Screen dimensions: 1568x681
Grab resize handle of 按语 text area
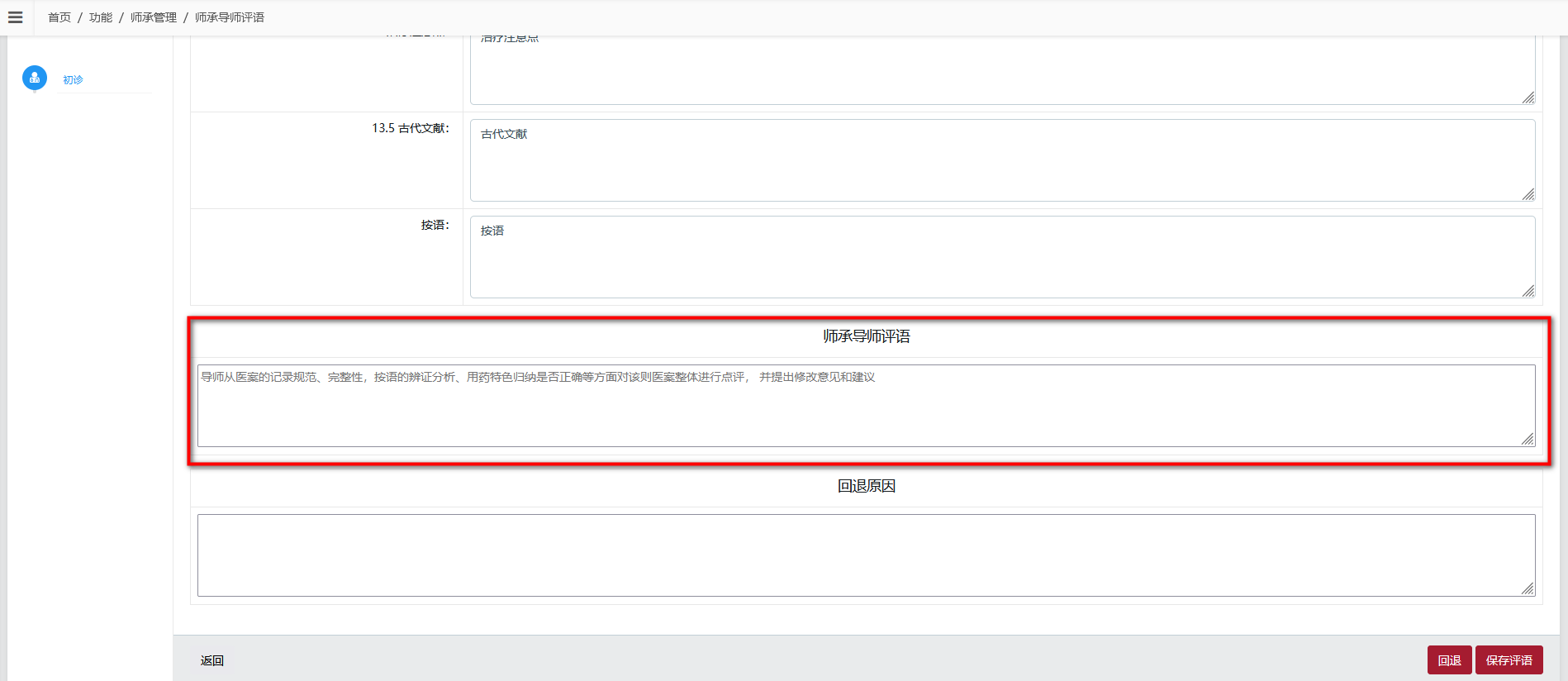[1528, 291]
